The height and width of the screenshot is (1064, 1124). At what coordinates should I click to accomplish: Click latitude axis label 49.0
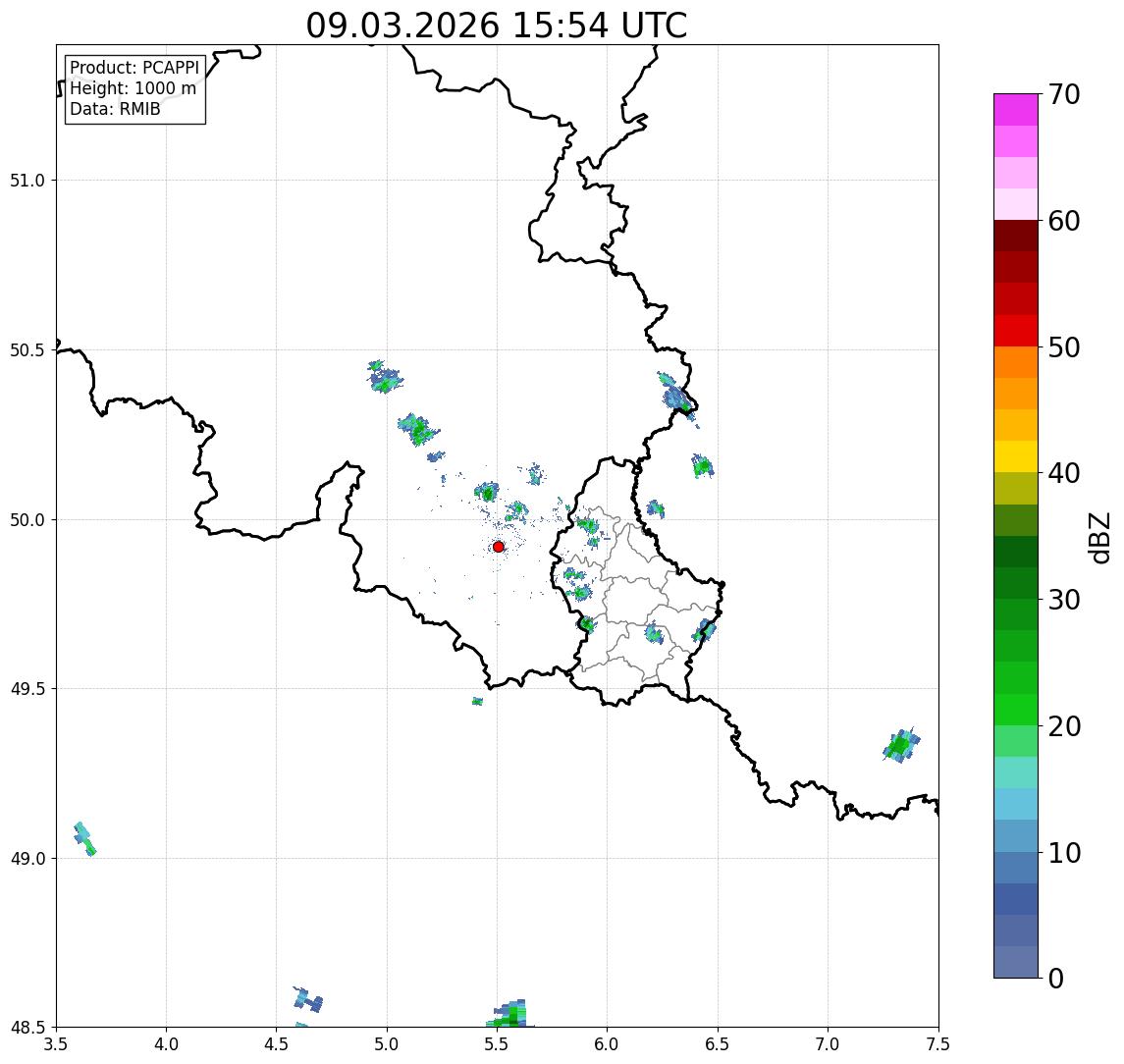(27, 858)
